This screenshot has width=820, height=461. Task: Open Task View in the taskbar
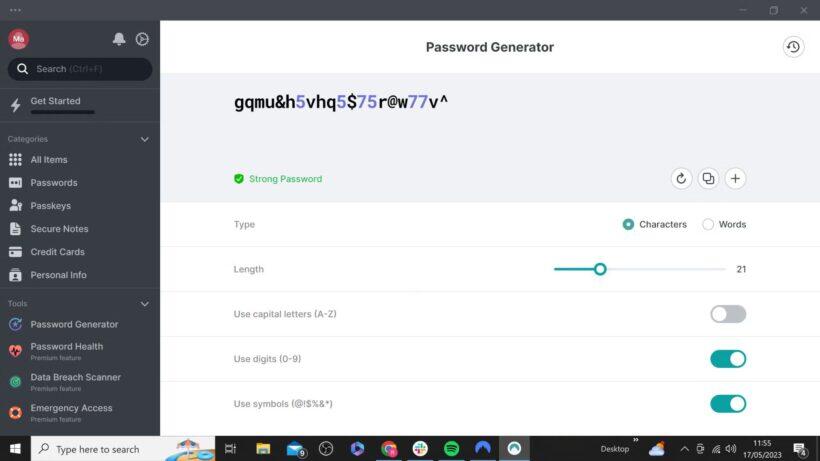pyautogui.click(x=230, y=448)
